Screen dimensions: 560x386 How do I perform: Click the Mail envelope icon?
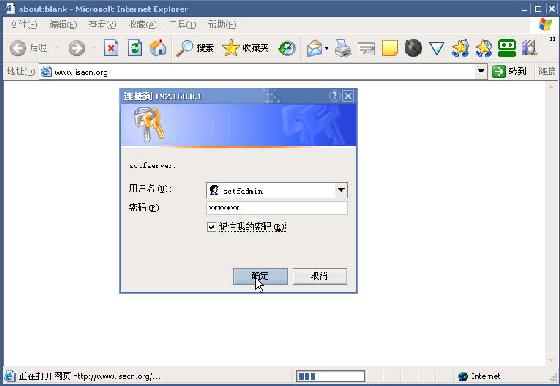(x=314, y=49)
